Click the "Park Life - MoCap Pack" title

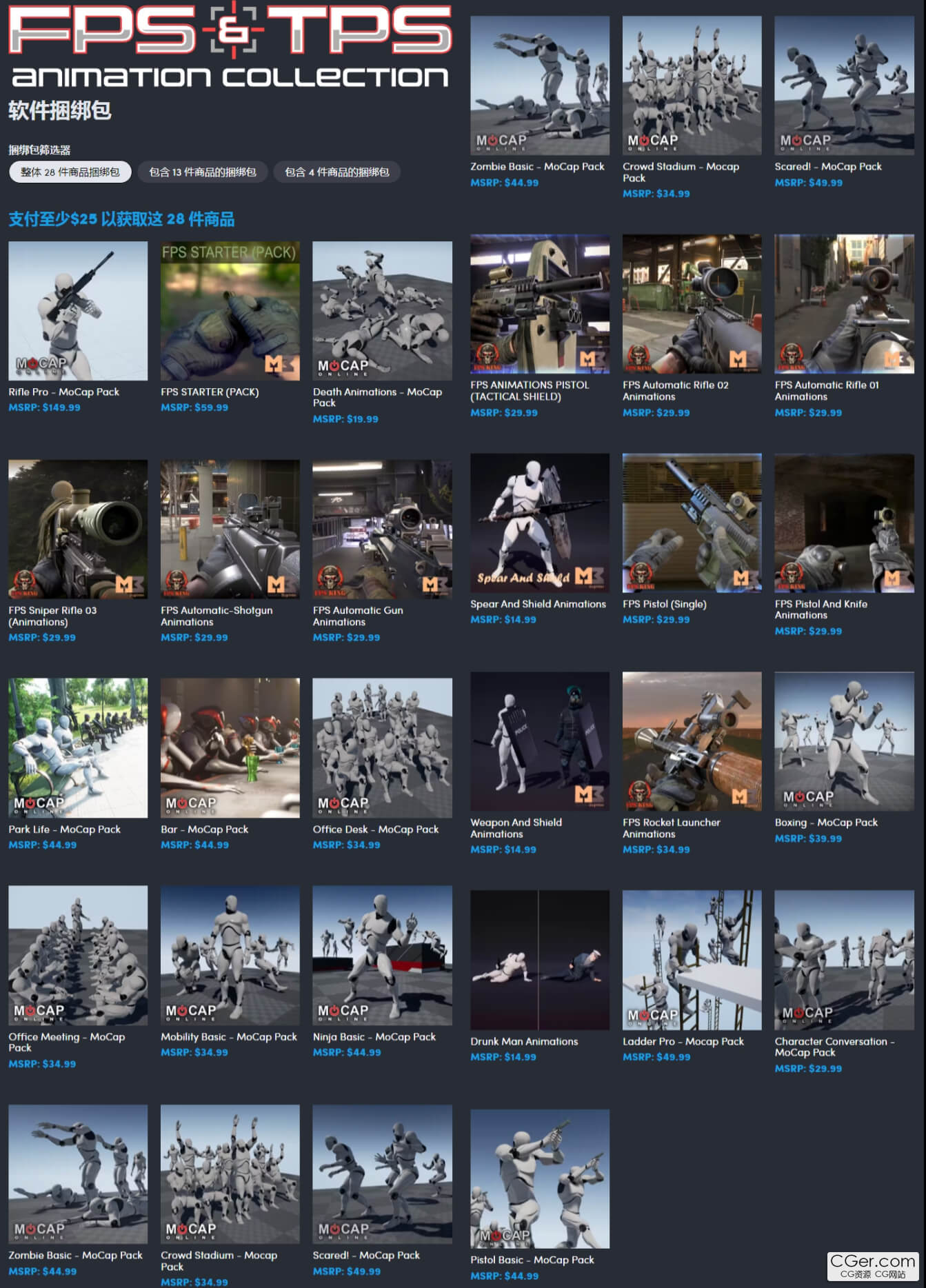64,829
